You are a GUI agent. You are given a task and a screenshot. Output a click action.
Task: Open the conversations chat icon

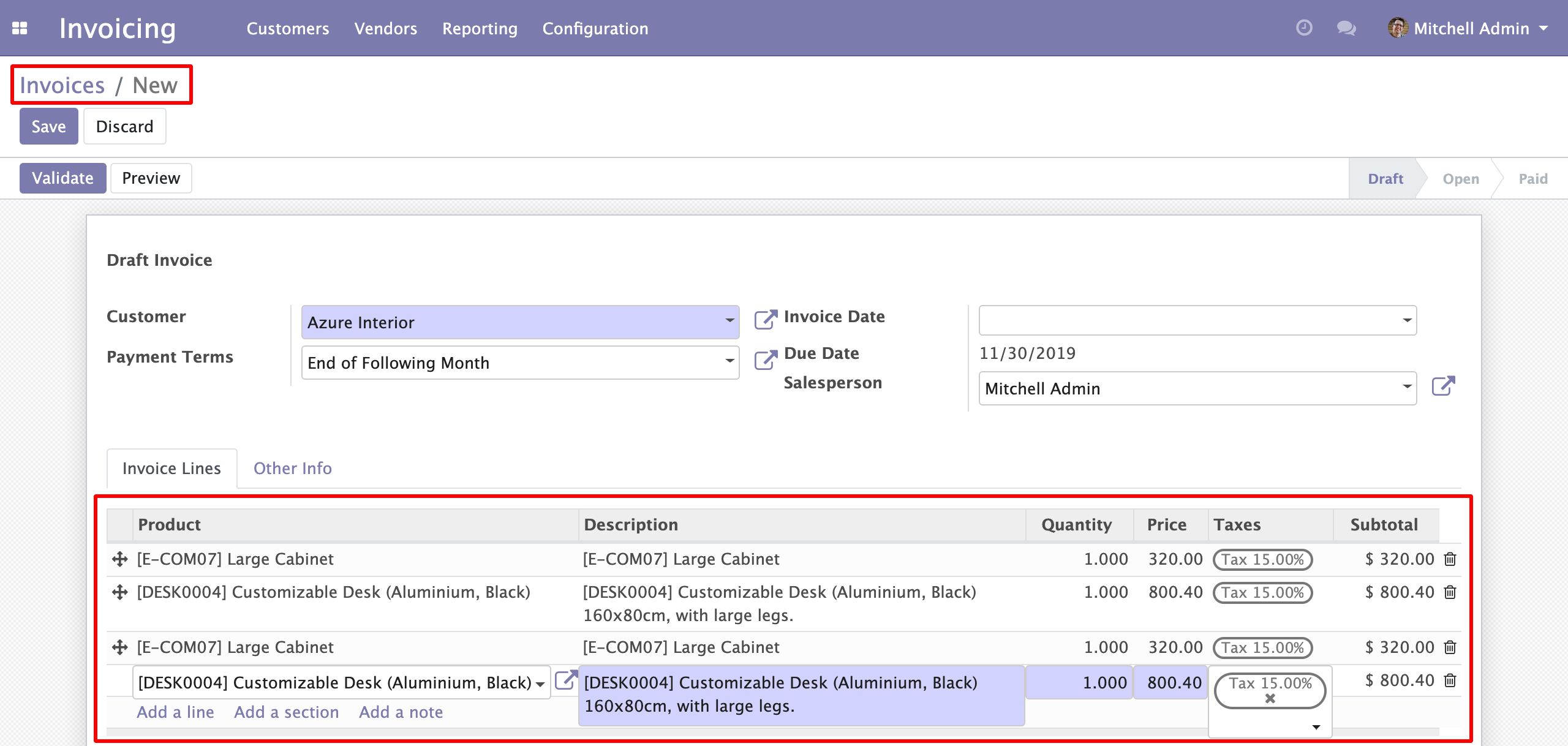coord(1346,28)
